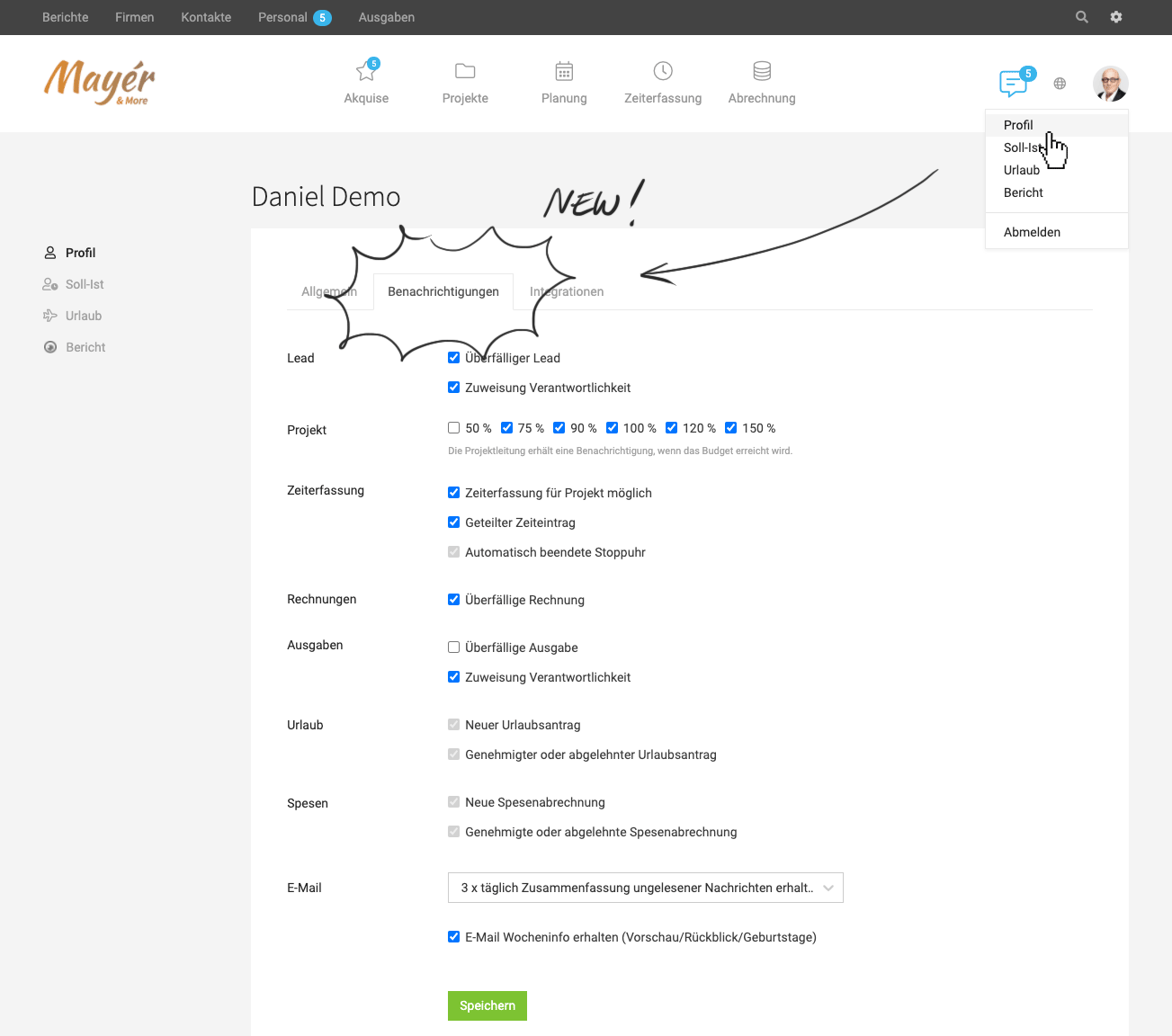This screenshot has height=1036, width=1172.
Task: Open the Planung calendar icon
Action: pyautogui.click(x=564, y=71)
